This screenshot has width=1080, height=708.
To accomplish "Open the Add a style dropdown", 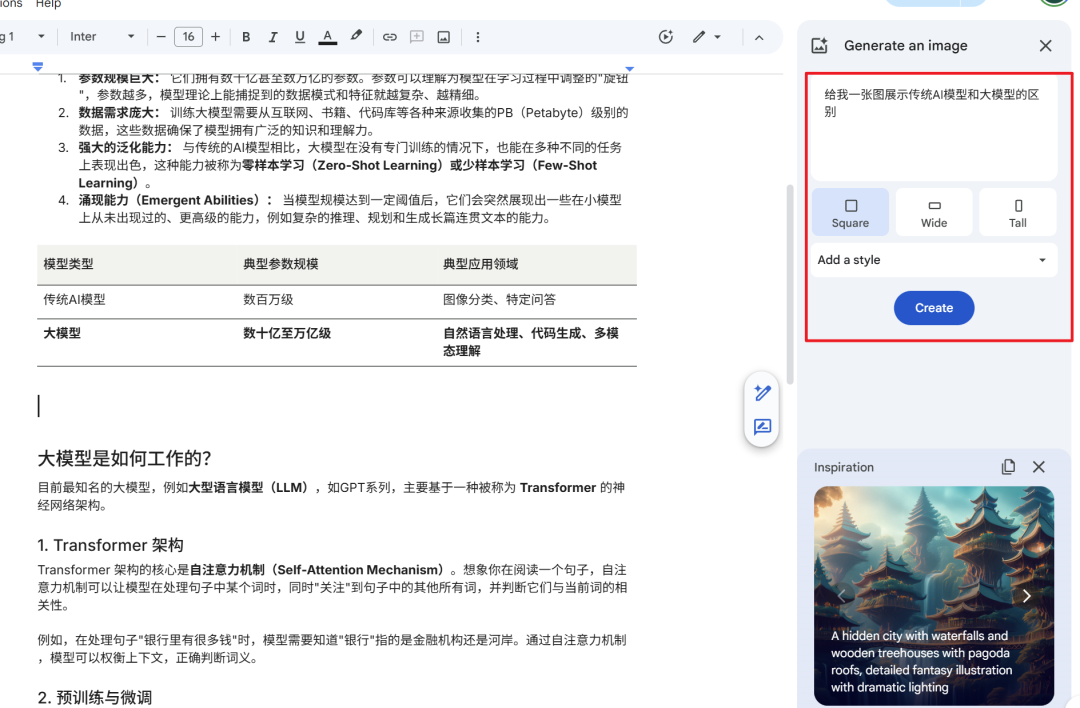I will point(932,260).
